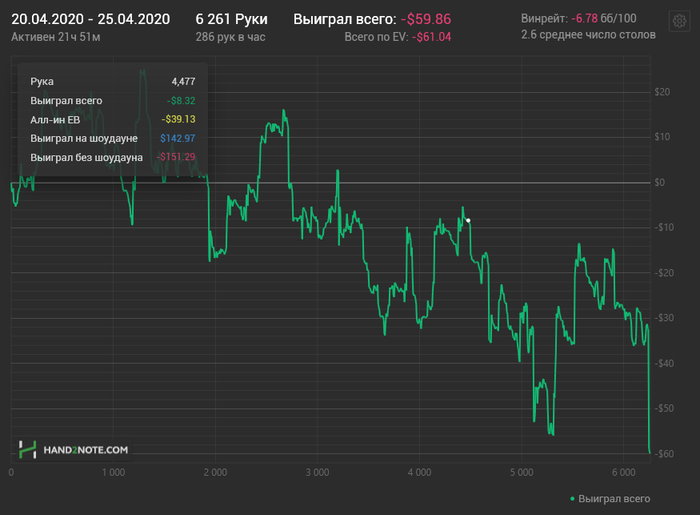700x515 pixels.
Task: Click the '6 261 Руки' hands count
Action: (231, 19)
